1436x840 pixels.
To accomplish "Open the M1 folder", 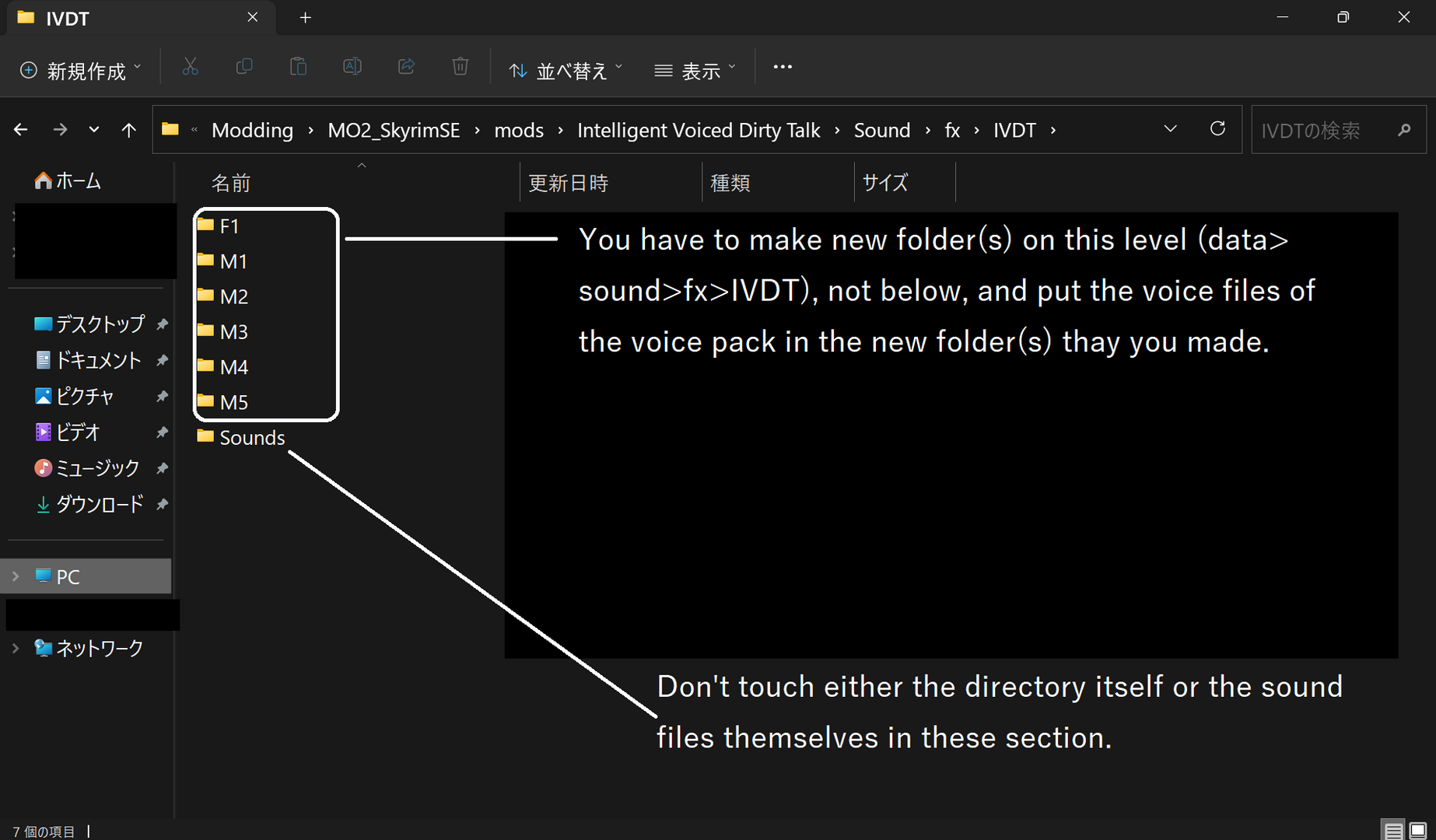I will (222, 261).
